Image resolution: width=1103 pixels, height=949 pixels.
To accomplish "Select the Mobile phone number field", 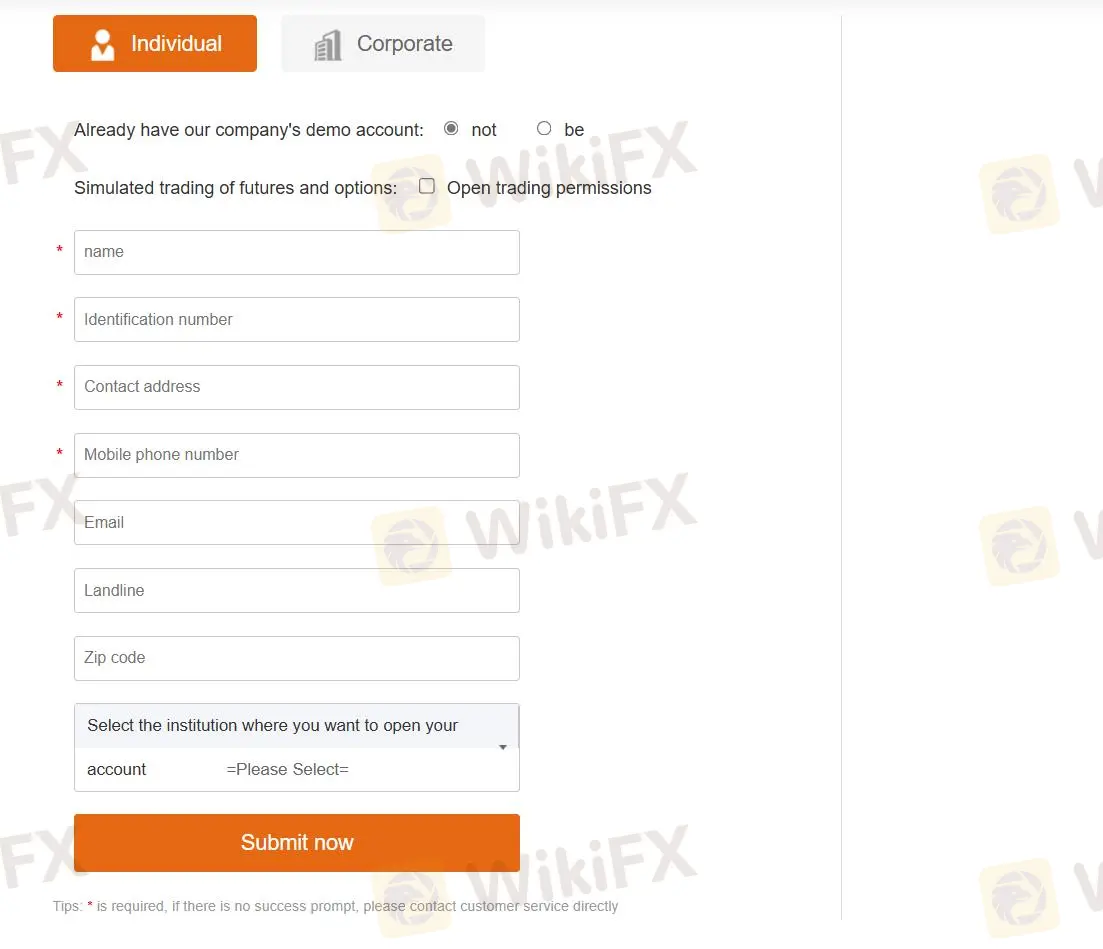I will click(x=297, y=455).
